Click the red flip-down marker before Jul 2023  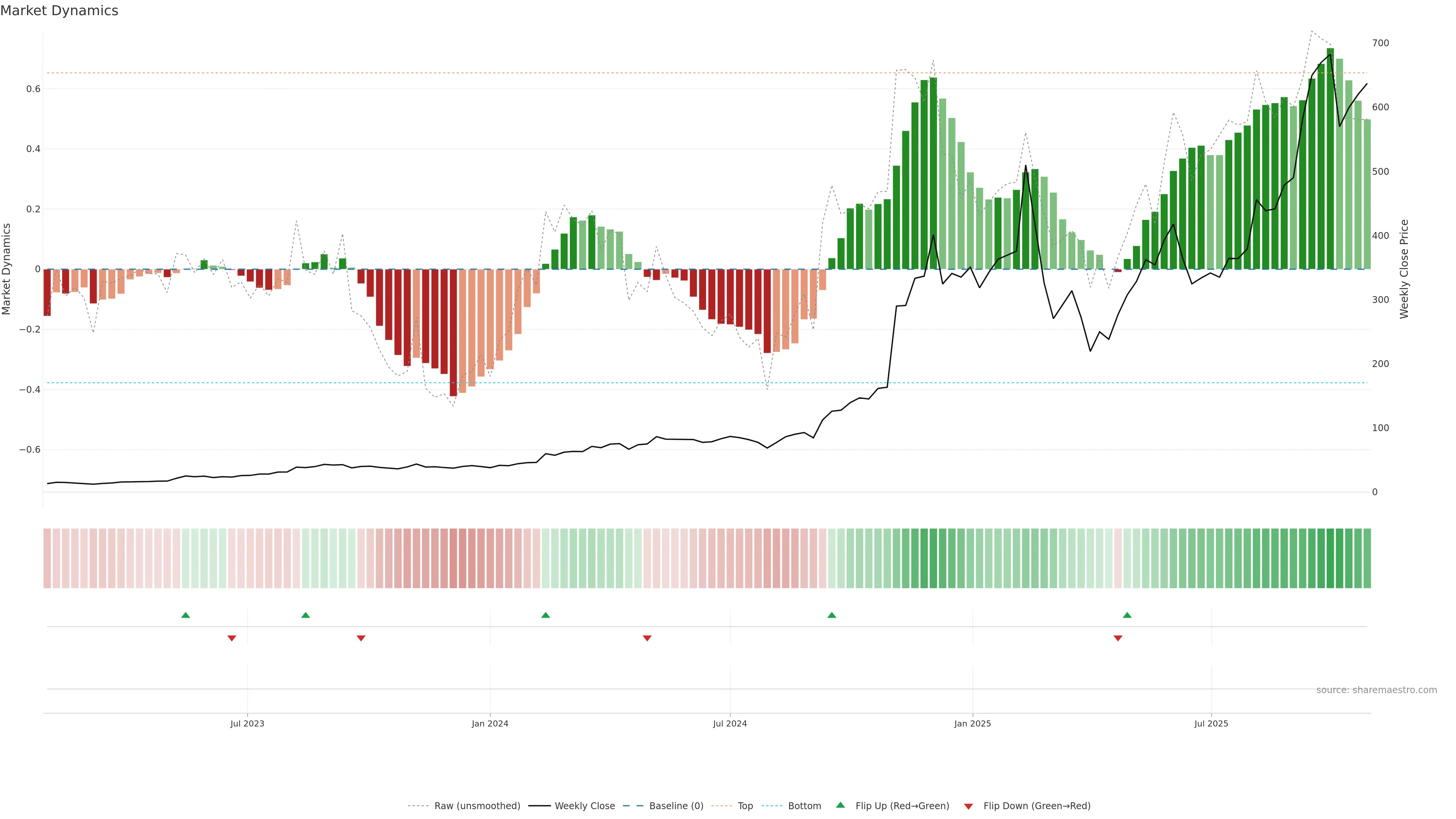(x=232, y=638)
